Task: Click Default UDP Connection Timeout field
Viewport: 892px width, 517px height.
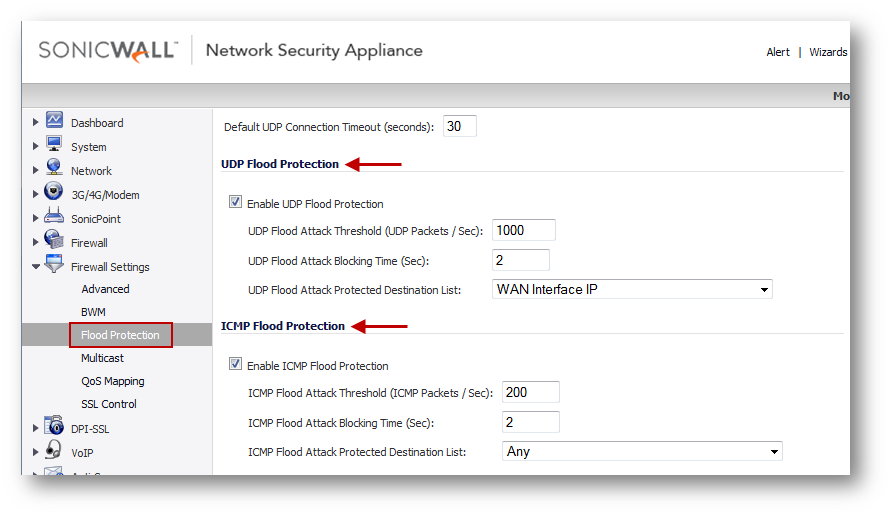Action: pyautogui.click(x=460, y=126)
